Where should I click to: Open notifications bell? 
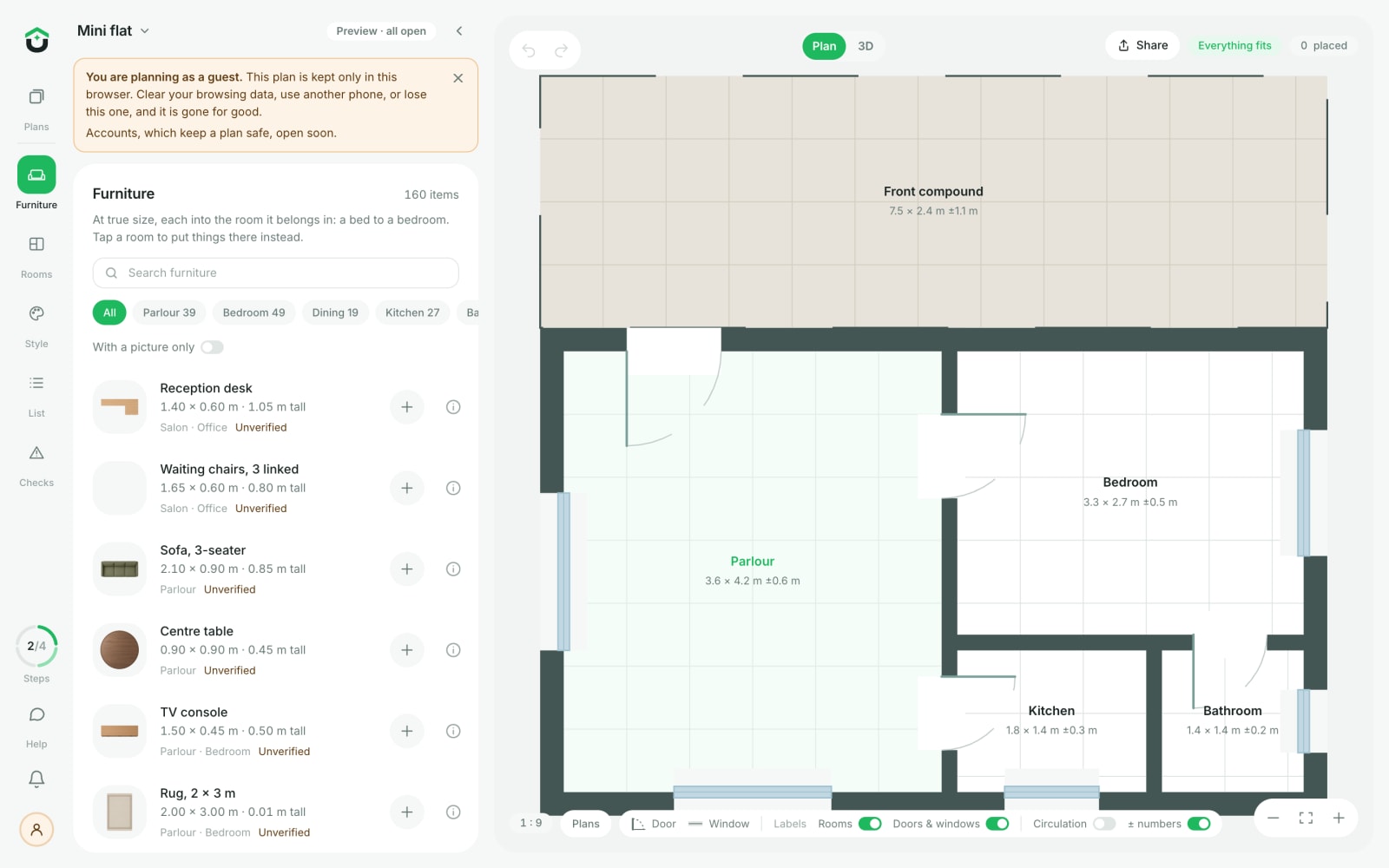point(36,779)
